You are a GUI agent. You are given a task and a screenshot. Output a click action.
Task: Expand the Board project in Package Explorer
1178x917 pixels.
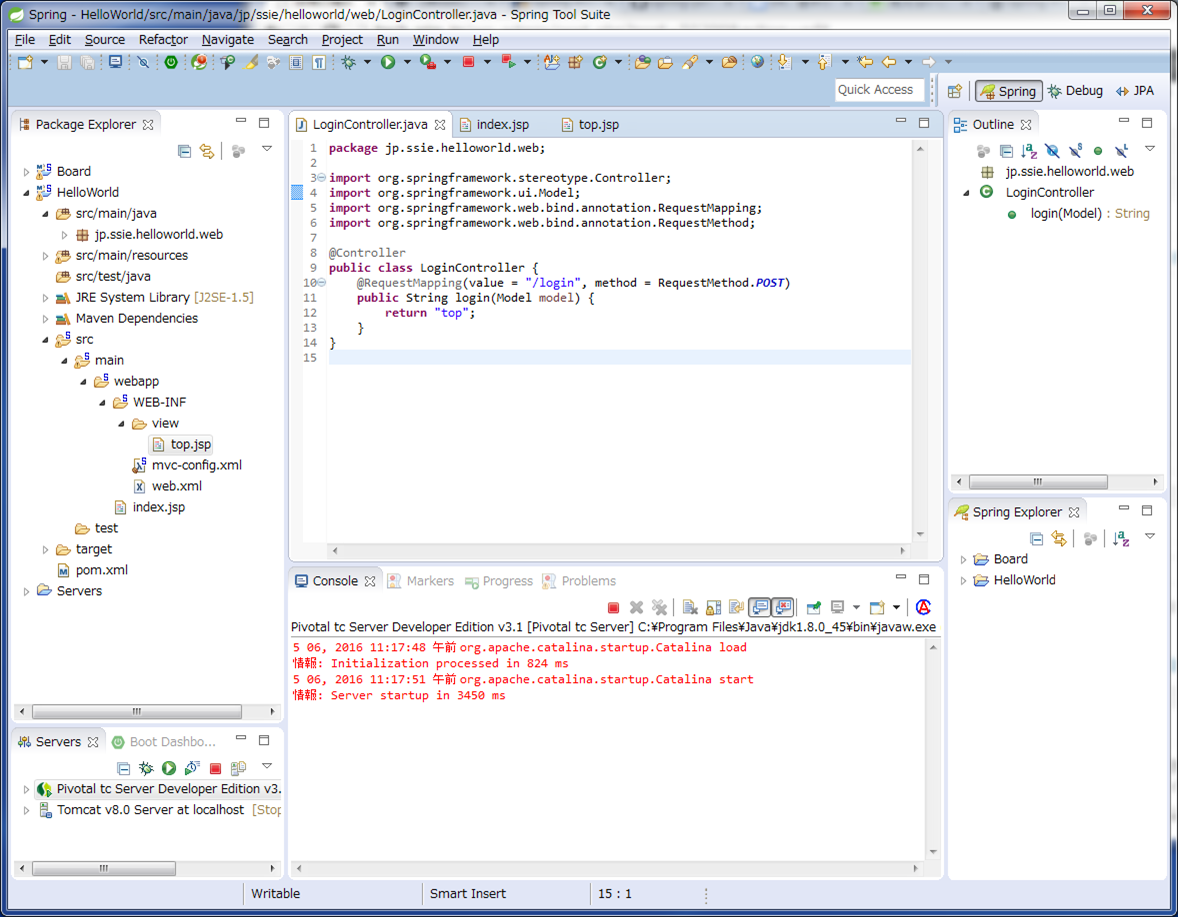pos(27,172)
